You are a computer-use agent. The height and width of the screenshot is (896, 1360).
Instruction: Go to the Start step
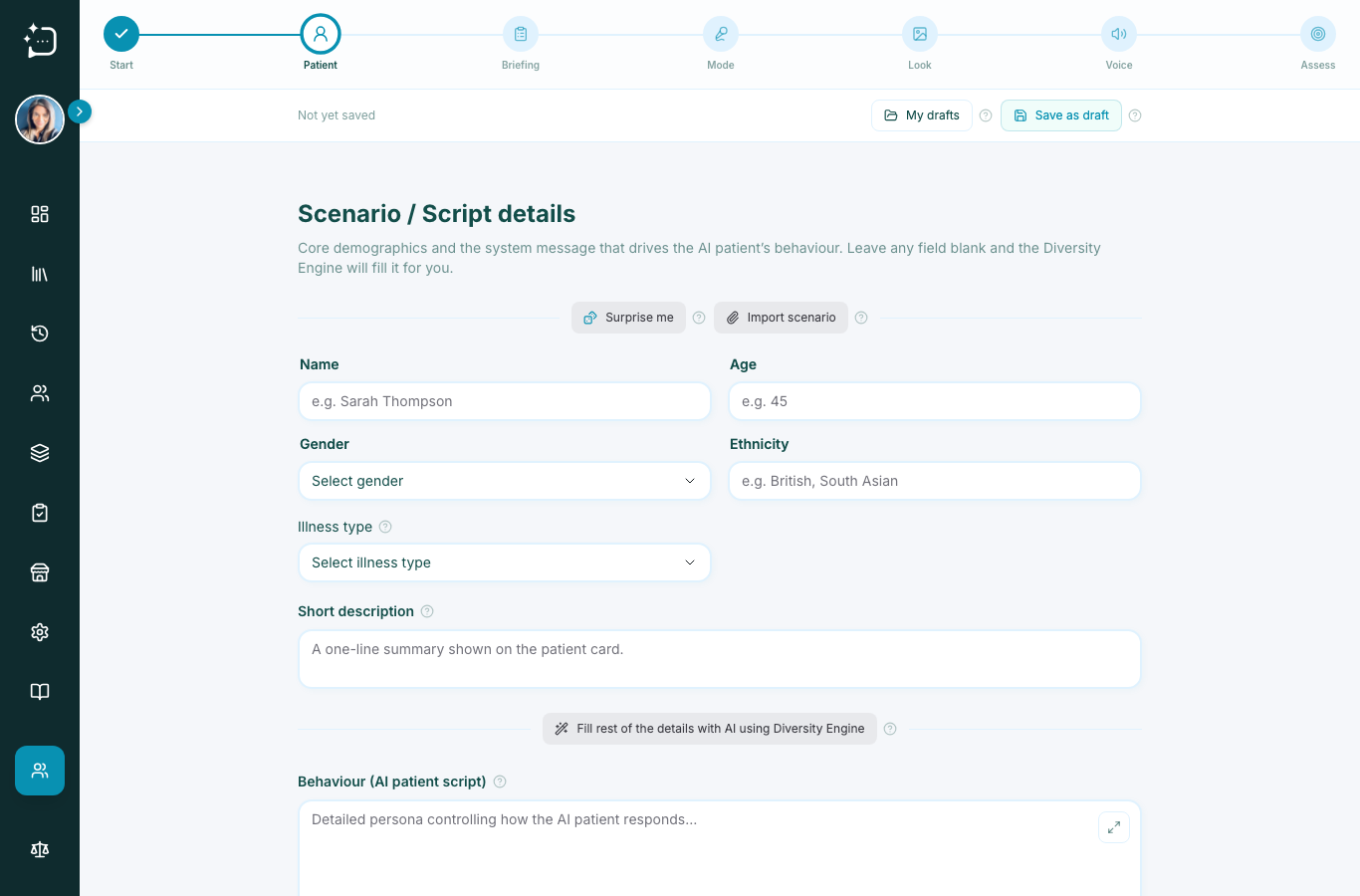tap(121, 34)
